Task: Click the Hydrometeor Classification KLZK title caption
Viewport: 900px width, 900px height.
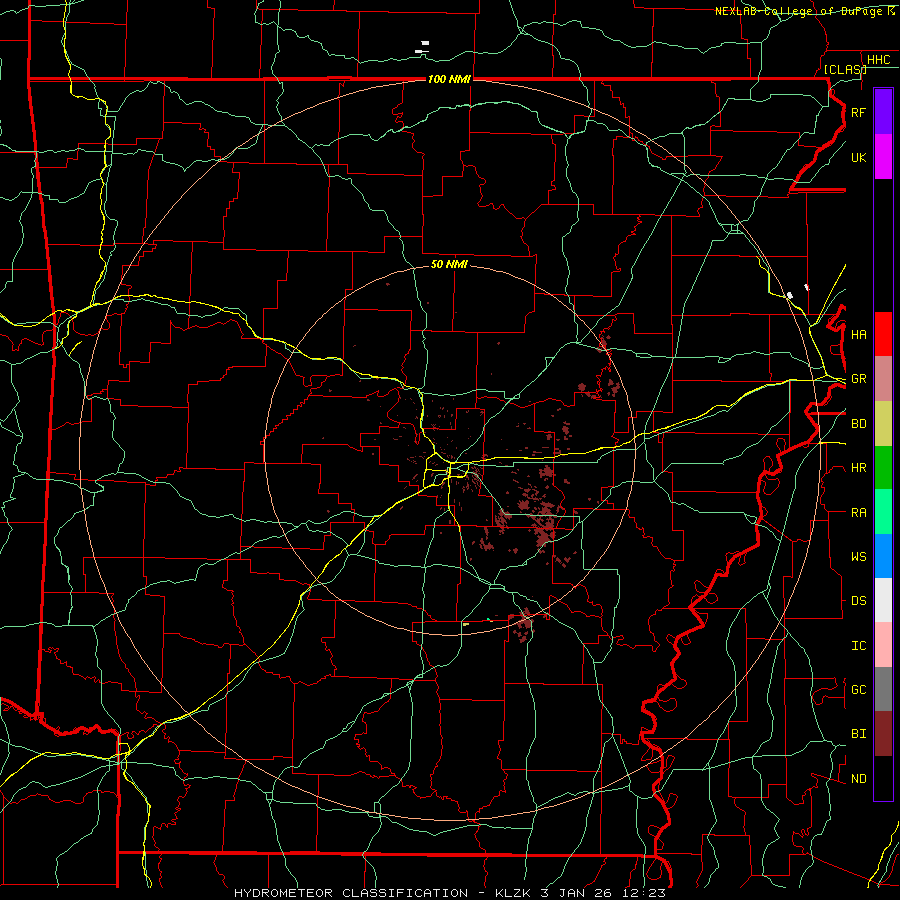Action: pos(450,893)
